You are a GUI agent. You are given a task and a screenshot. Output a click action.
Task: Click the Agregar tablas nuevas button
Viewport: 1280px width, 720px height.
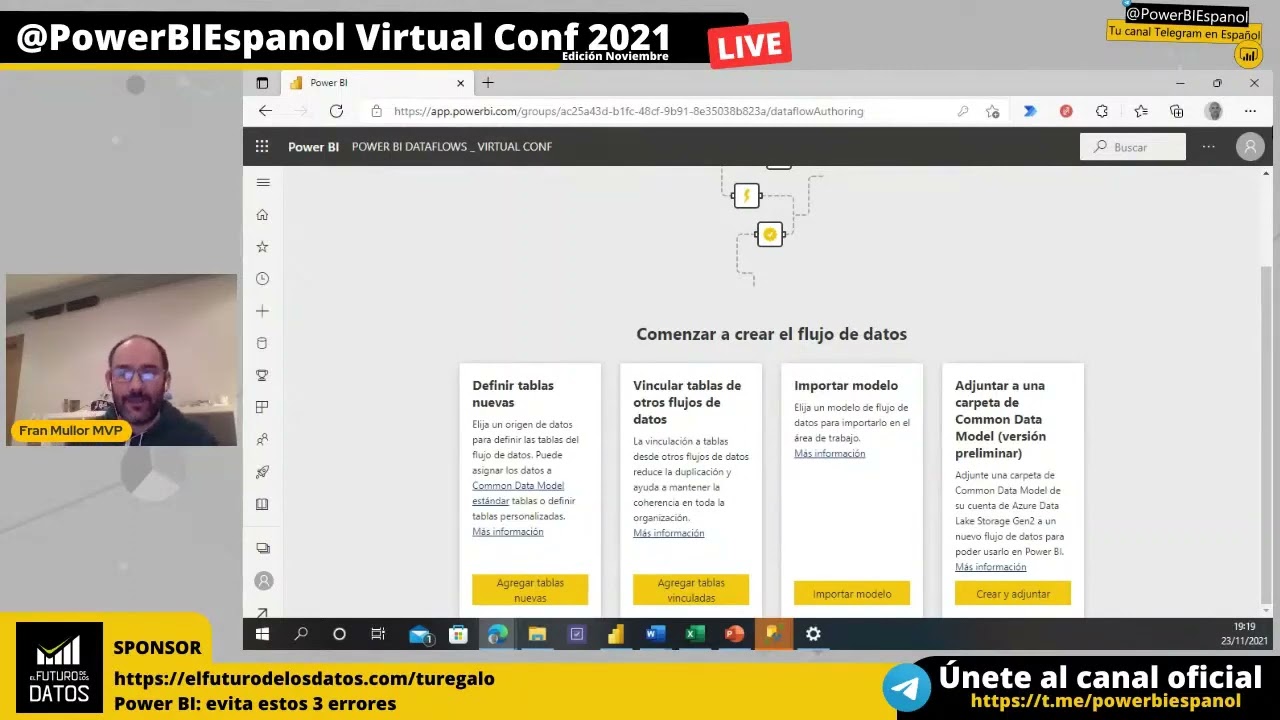click(x=530, y=590)
